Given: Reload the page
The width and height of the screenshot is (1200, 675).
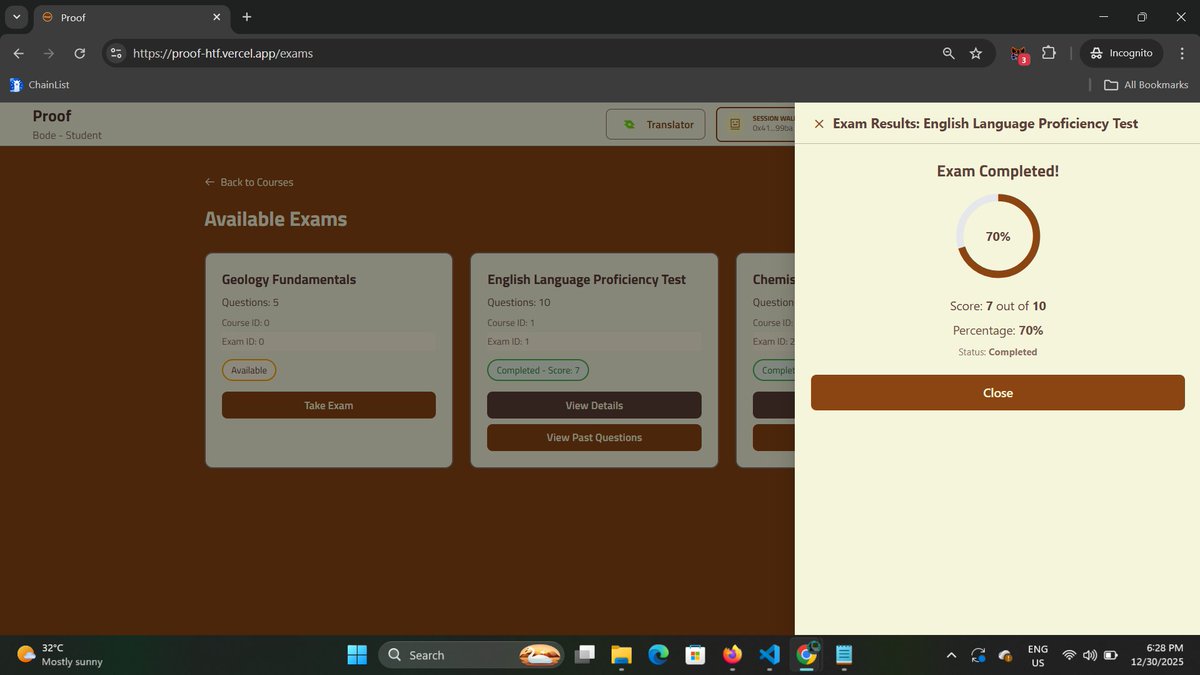Looking at the screenshot, I should [80, 53].
